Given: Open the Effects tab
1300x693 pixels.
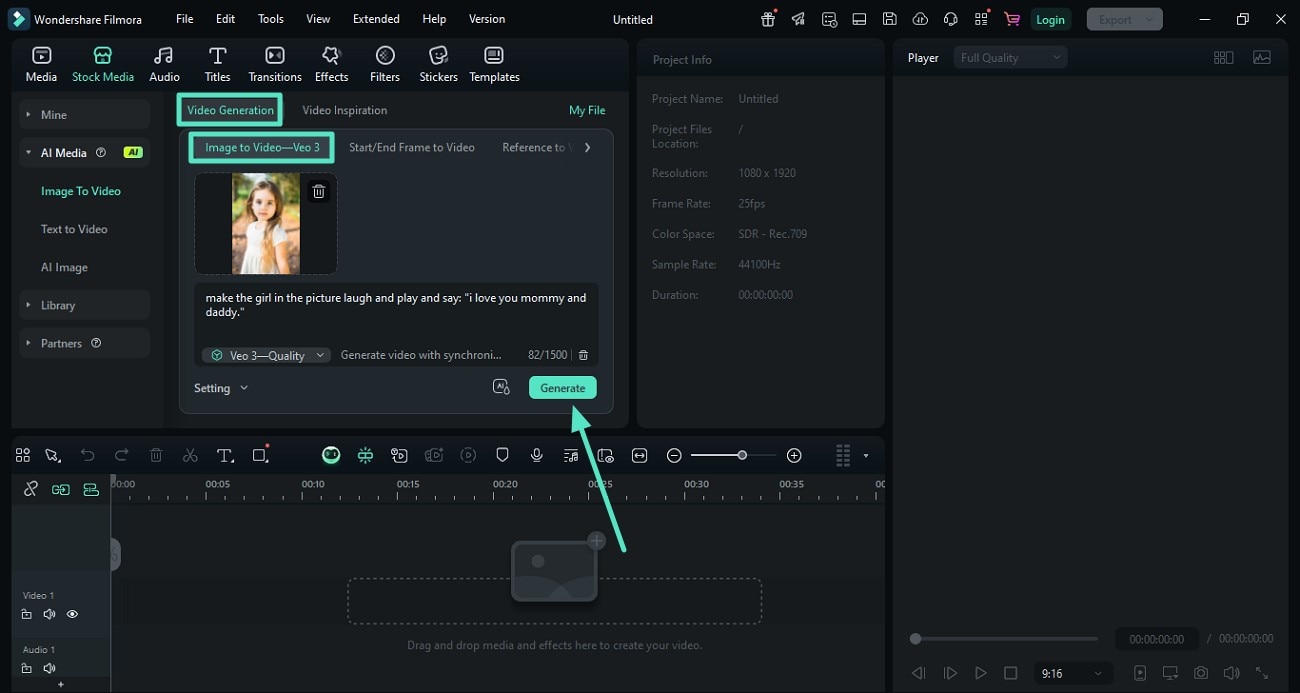Looking at the screenshot, I should tap(331, 64).
